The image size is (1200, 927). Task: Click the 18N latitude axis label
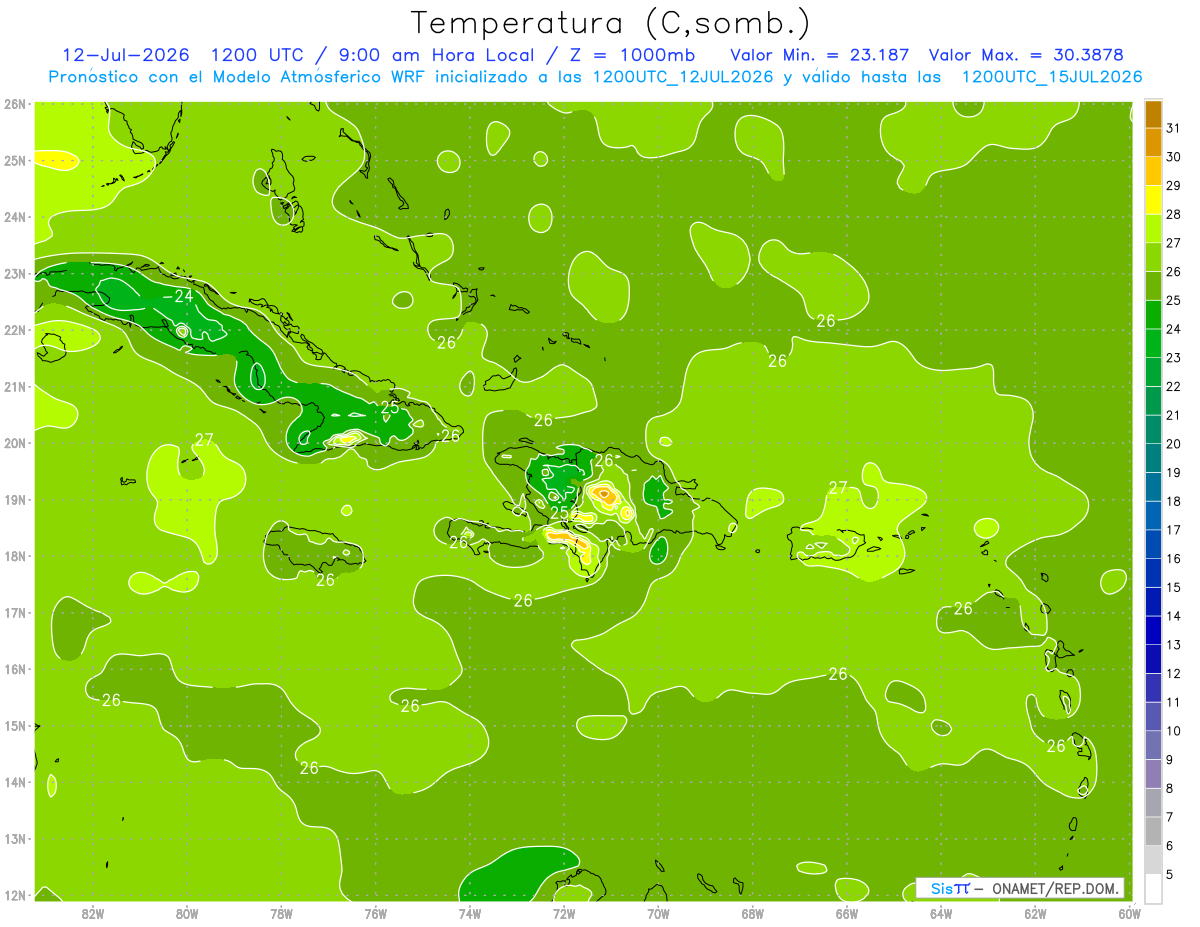point(16,556)
